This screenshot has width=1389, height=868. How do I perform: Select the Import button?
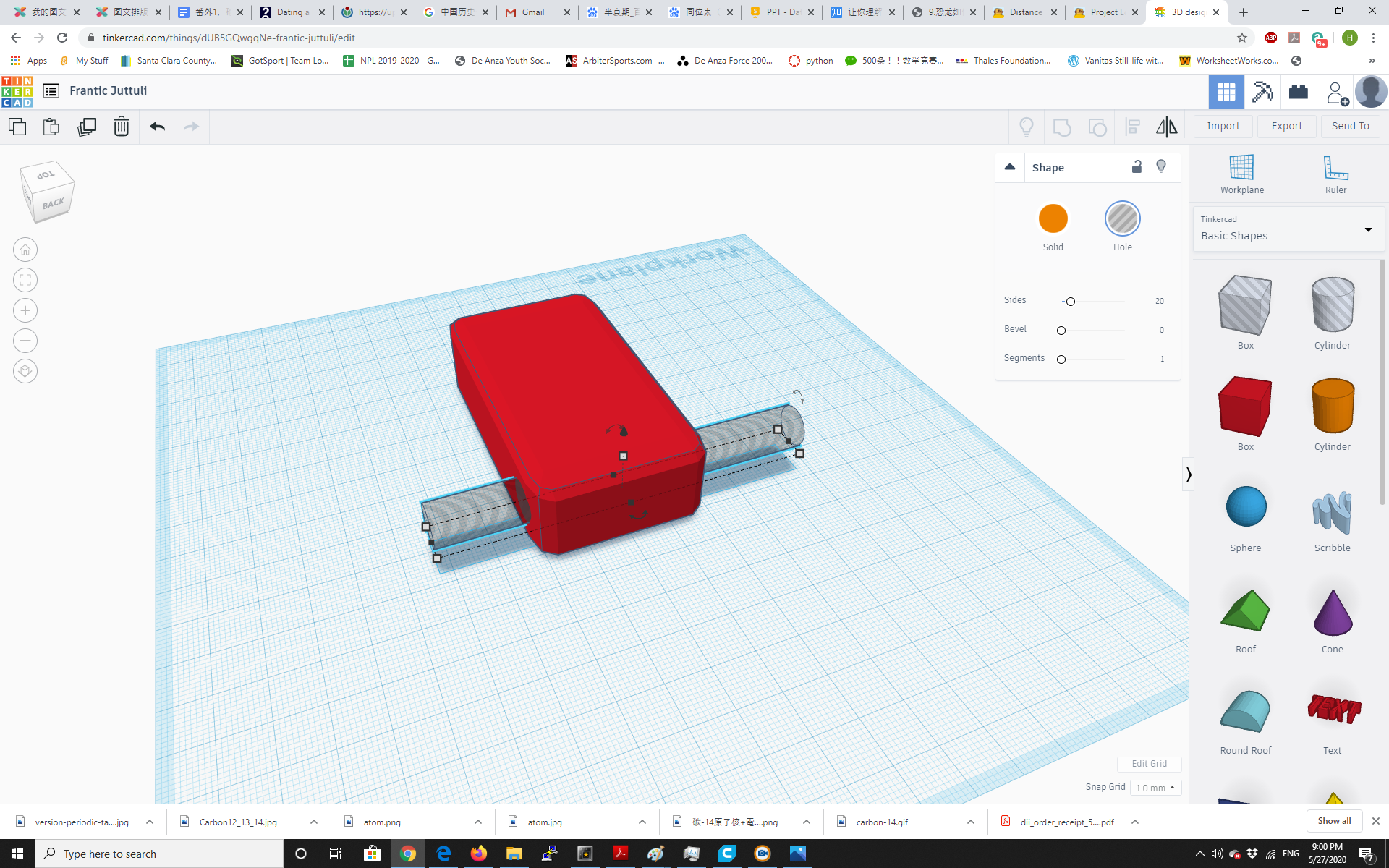click(x=1223, y=126)
